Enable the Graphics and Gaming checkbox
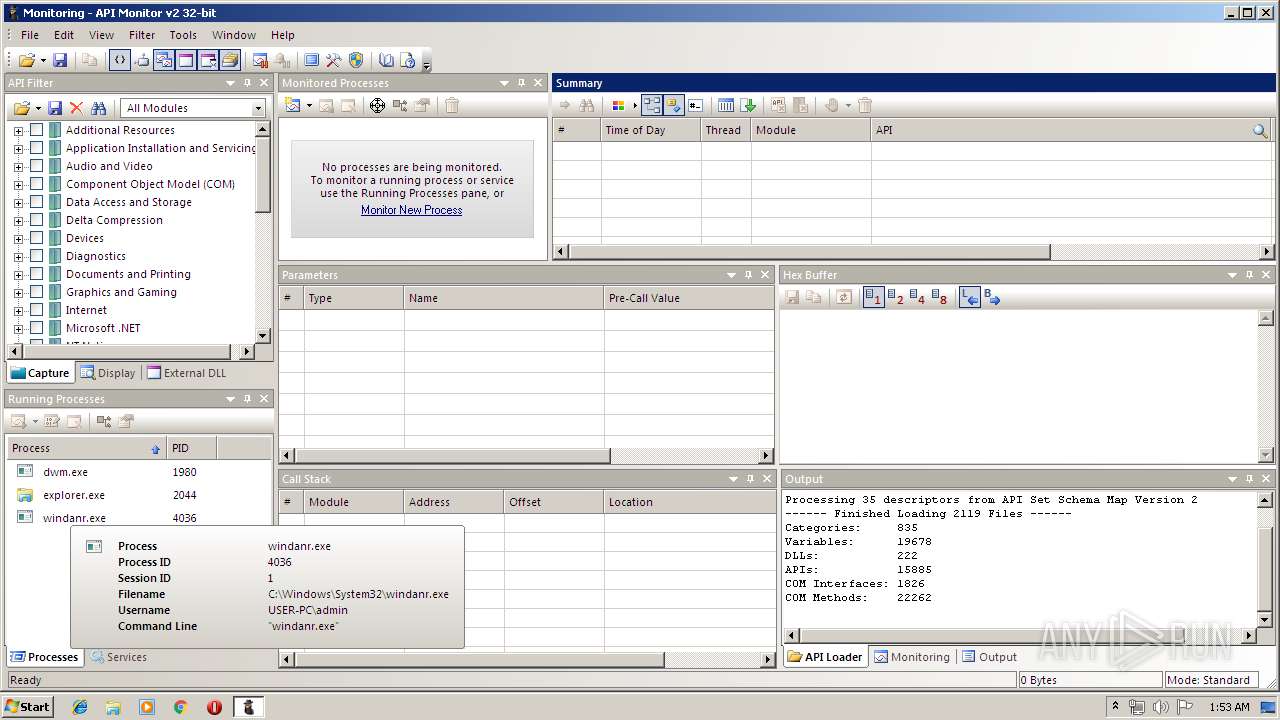 (37, 292)
